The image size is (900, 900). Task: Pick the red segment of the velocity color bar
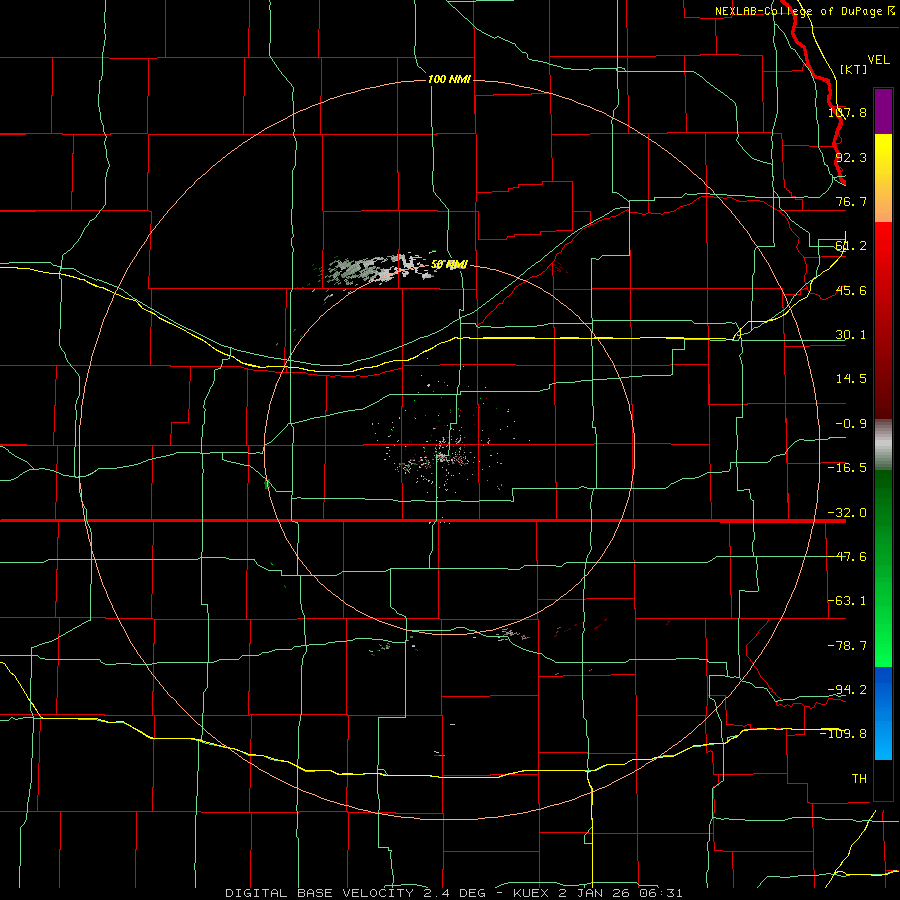tap(883, 320)
